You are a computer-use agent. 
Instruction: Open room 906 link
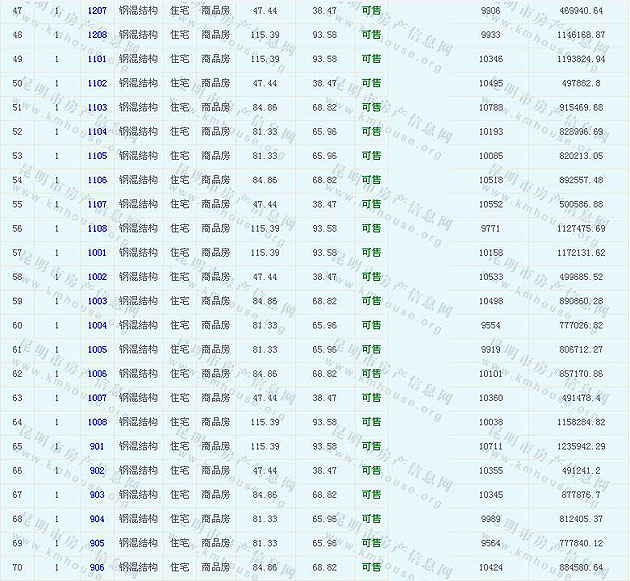click(x=97, y=568)
